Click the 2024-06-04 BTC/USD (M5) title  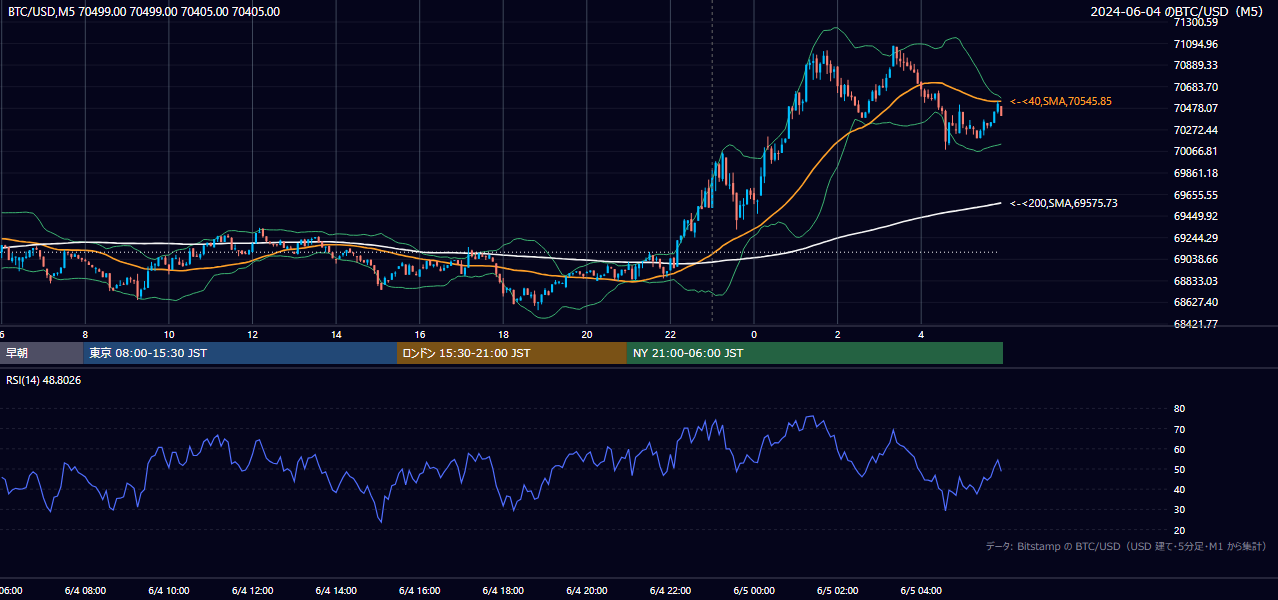(x=1179, y=11)
